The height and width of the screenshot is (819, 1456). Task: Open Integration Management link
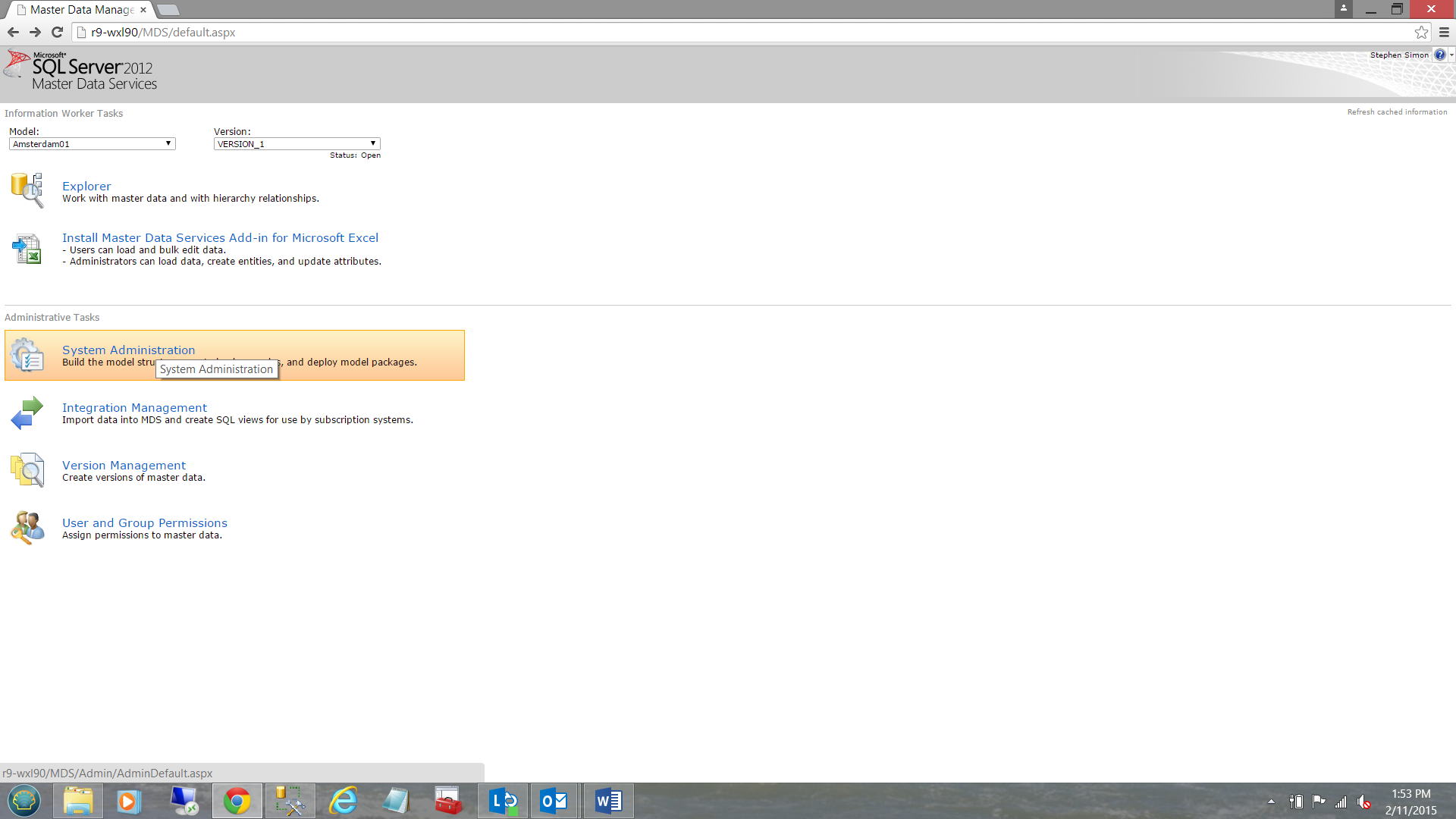pyautogui.click(x=134, y=407)
